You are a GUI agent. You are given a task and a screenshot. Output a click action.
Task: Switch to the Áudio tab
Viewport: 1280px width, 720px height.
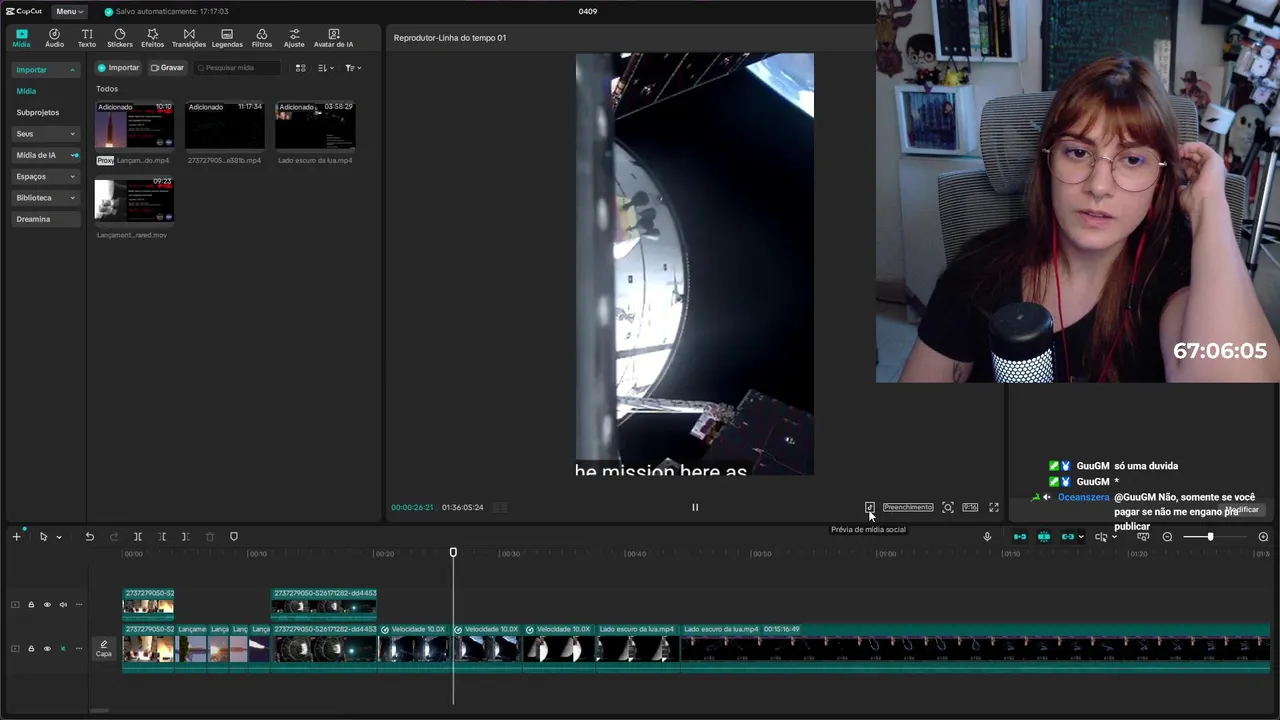54,38
